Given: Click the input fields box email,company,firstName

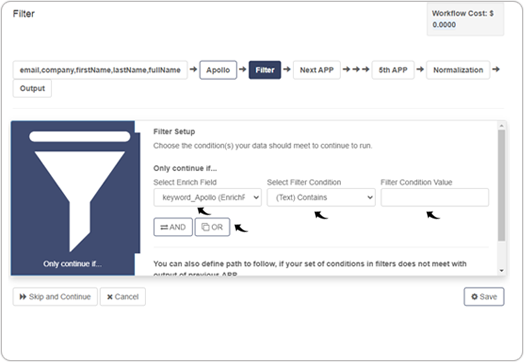Looking at the screenshot, I should (x=100, y=70).
